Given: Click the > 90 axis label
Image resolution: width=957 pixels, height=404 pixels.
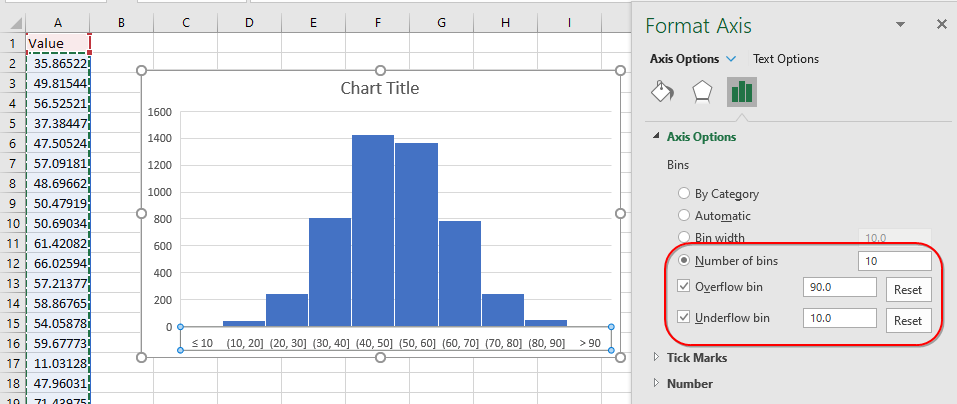Looking at the screenshot, I should point(590,343).
